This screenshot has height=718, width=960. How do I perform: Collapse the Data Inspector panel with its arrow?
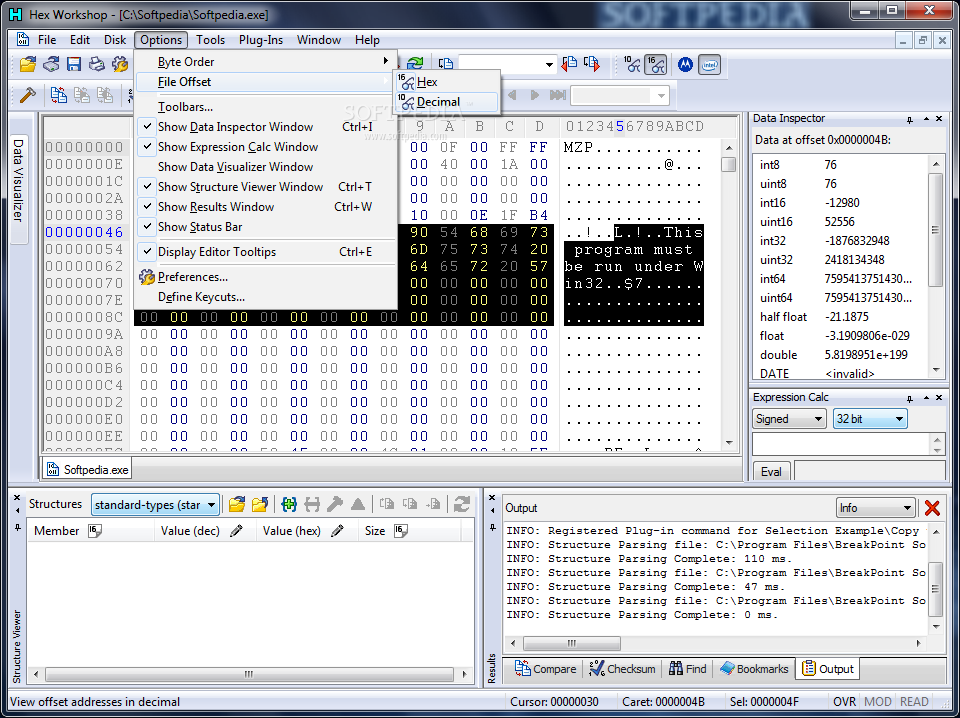[926, 119]
